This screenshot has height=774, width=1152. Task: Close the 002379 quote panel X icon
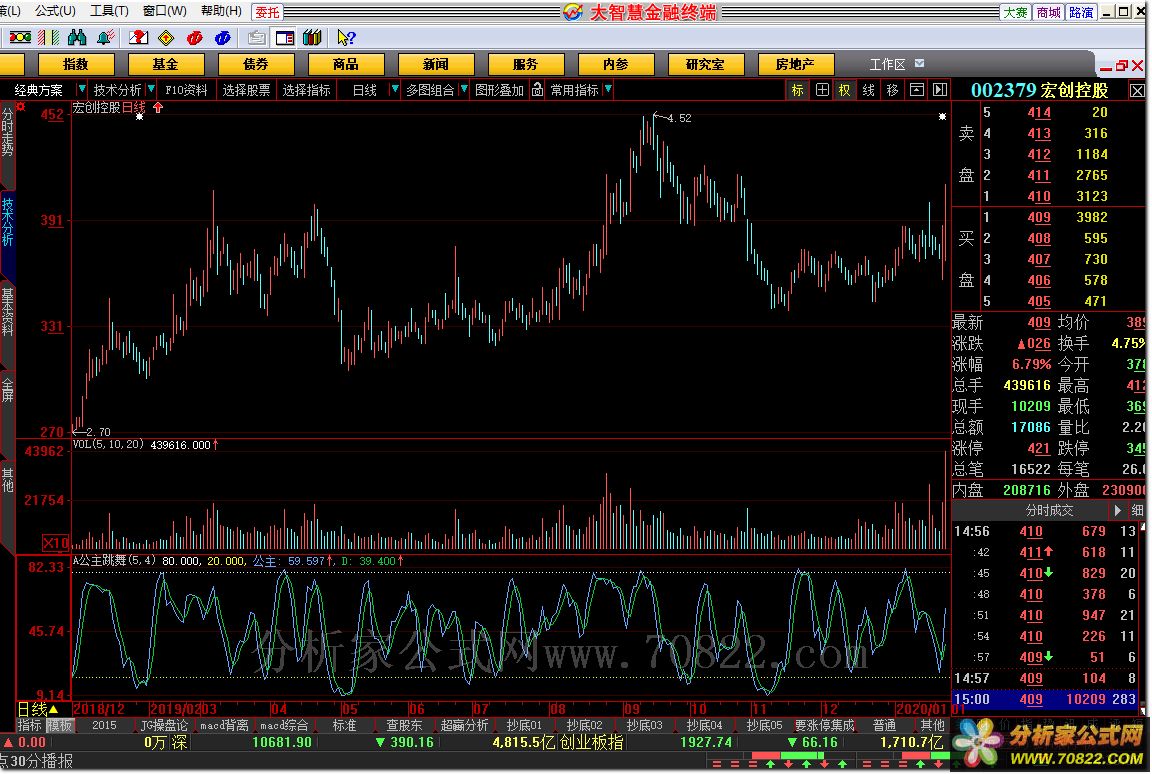[1137, 90]
